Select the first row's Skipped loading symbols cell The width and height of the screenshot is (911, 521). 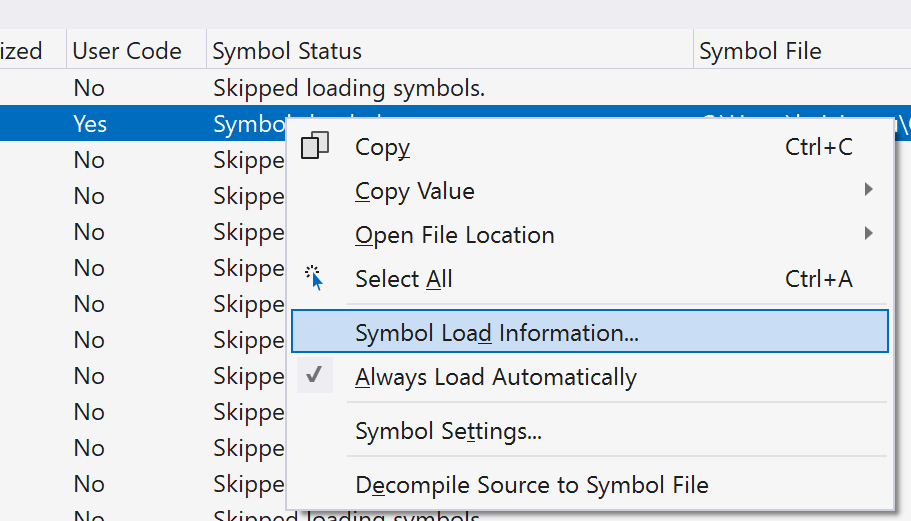pos(349,88)
